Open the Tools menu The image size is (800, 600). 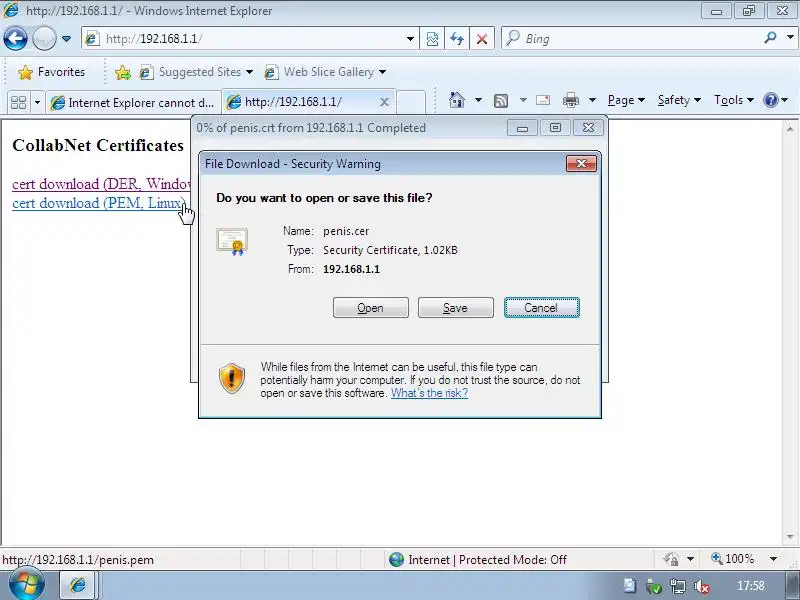pyautogui.click(x=734, y=100)
